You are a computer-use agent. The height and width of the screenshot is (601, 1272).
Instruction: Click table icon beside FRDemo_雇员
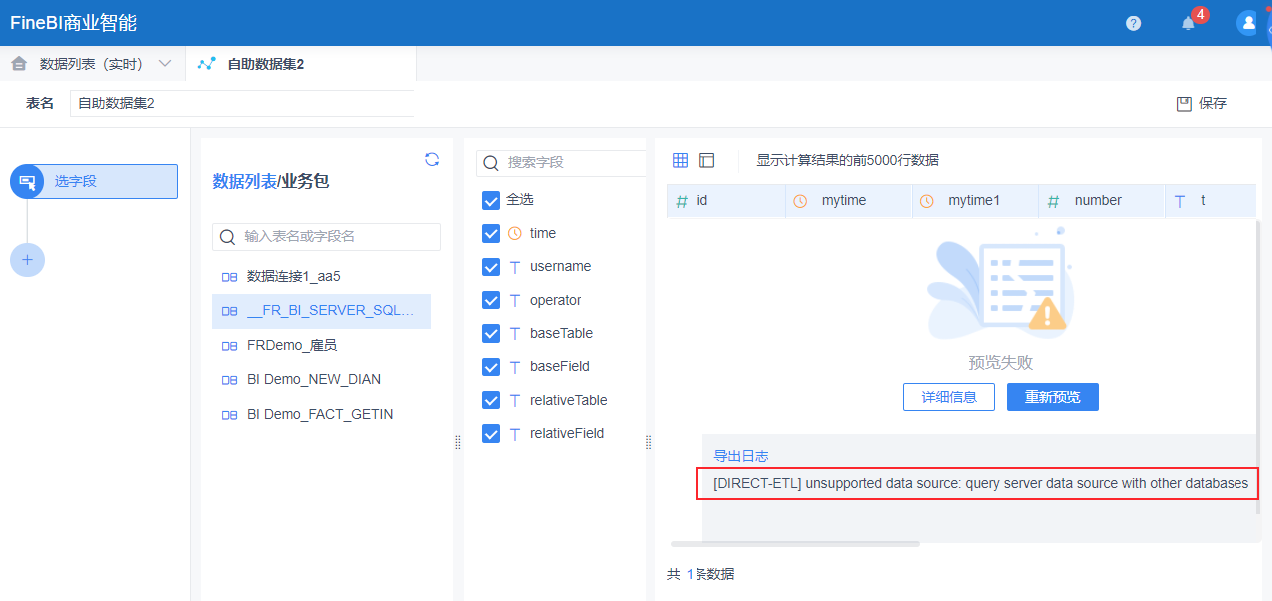[x=229, y=346]
